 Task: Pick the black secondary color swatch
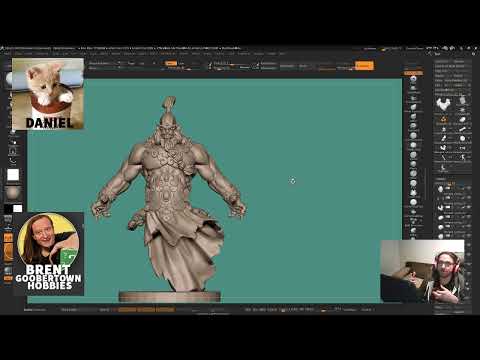(8, 209)
